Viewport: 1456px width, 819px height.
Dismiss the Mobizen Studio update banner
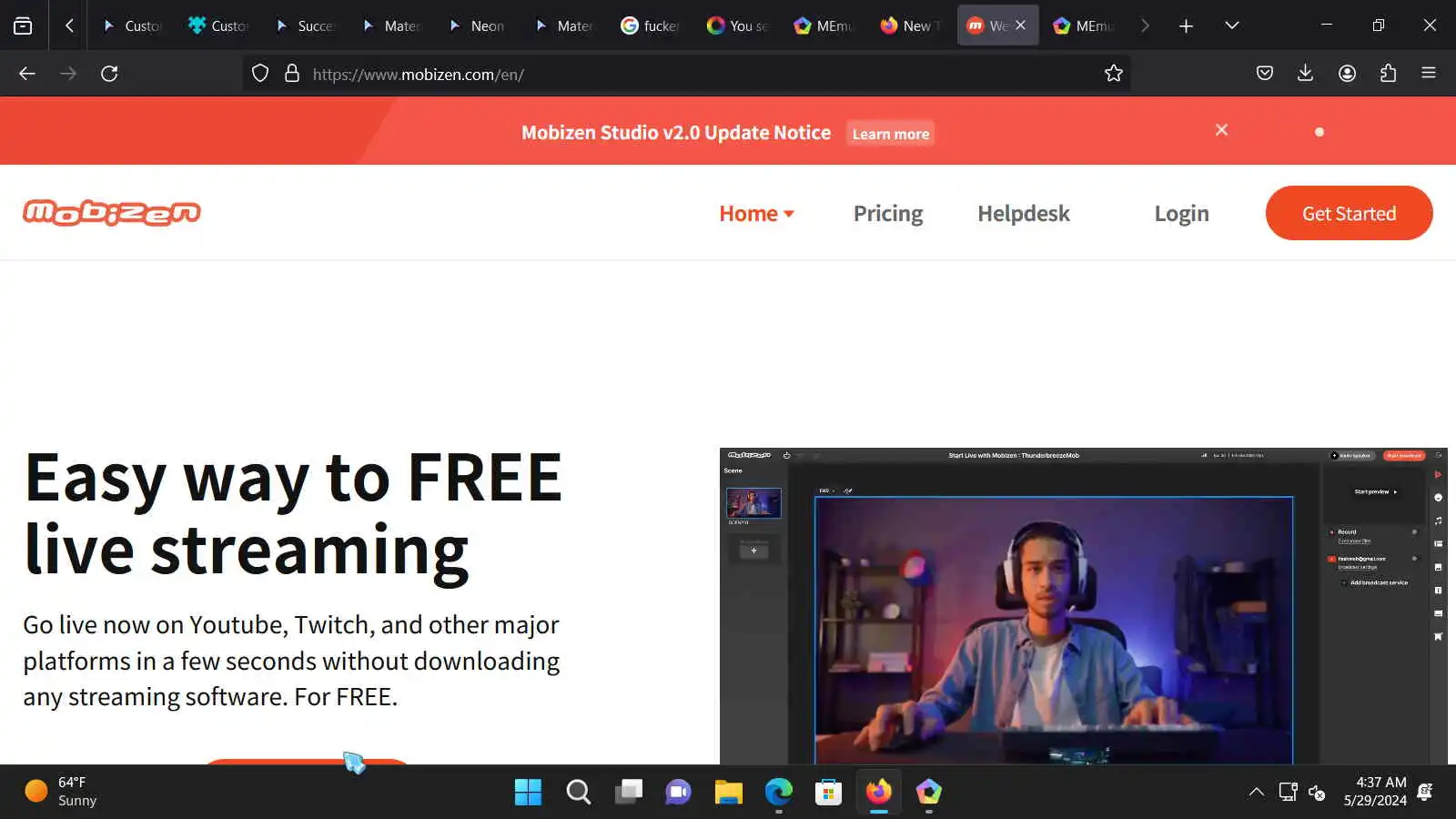(x=1222, y=130)
